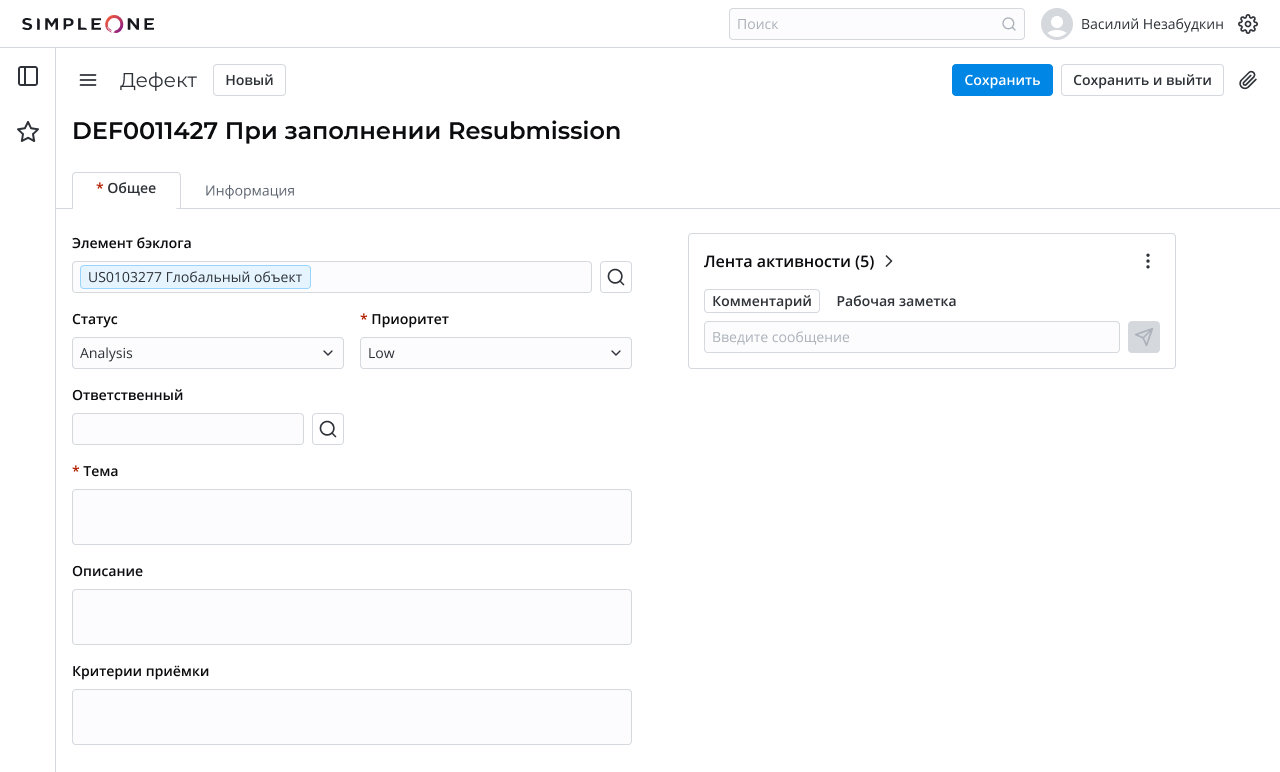1280x772 pixels.
Task: Toggle the sidebar panel icon
Action: (x=28, y=76)
